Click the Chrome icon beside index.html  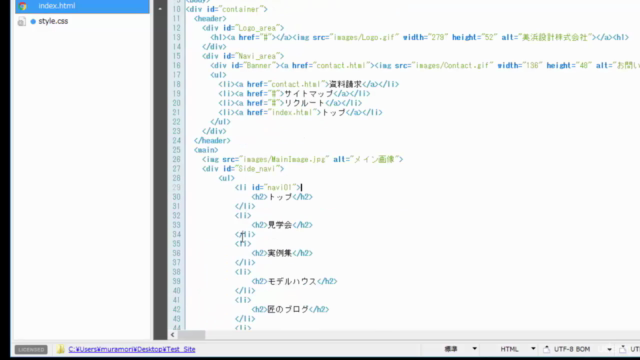click(22, 6)
